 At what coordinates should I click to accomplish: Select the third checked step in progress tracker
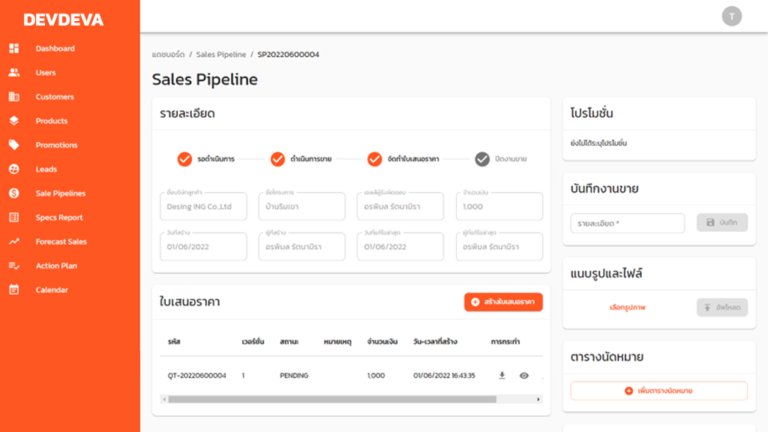(x=376, y=159)
